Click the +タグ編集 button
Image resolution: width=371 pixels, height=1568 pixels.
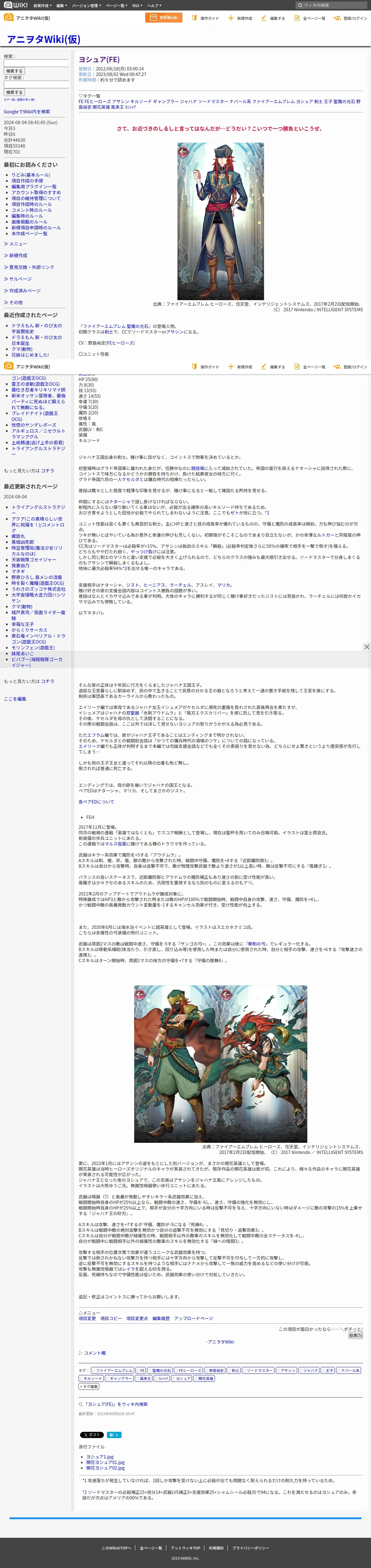89,1386
